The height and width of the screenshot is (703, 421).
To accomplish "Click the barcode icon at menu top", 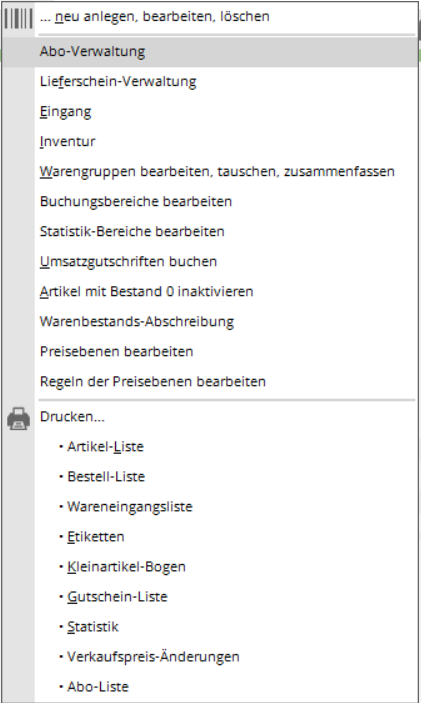I will point(18,19).
